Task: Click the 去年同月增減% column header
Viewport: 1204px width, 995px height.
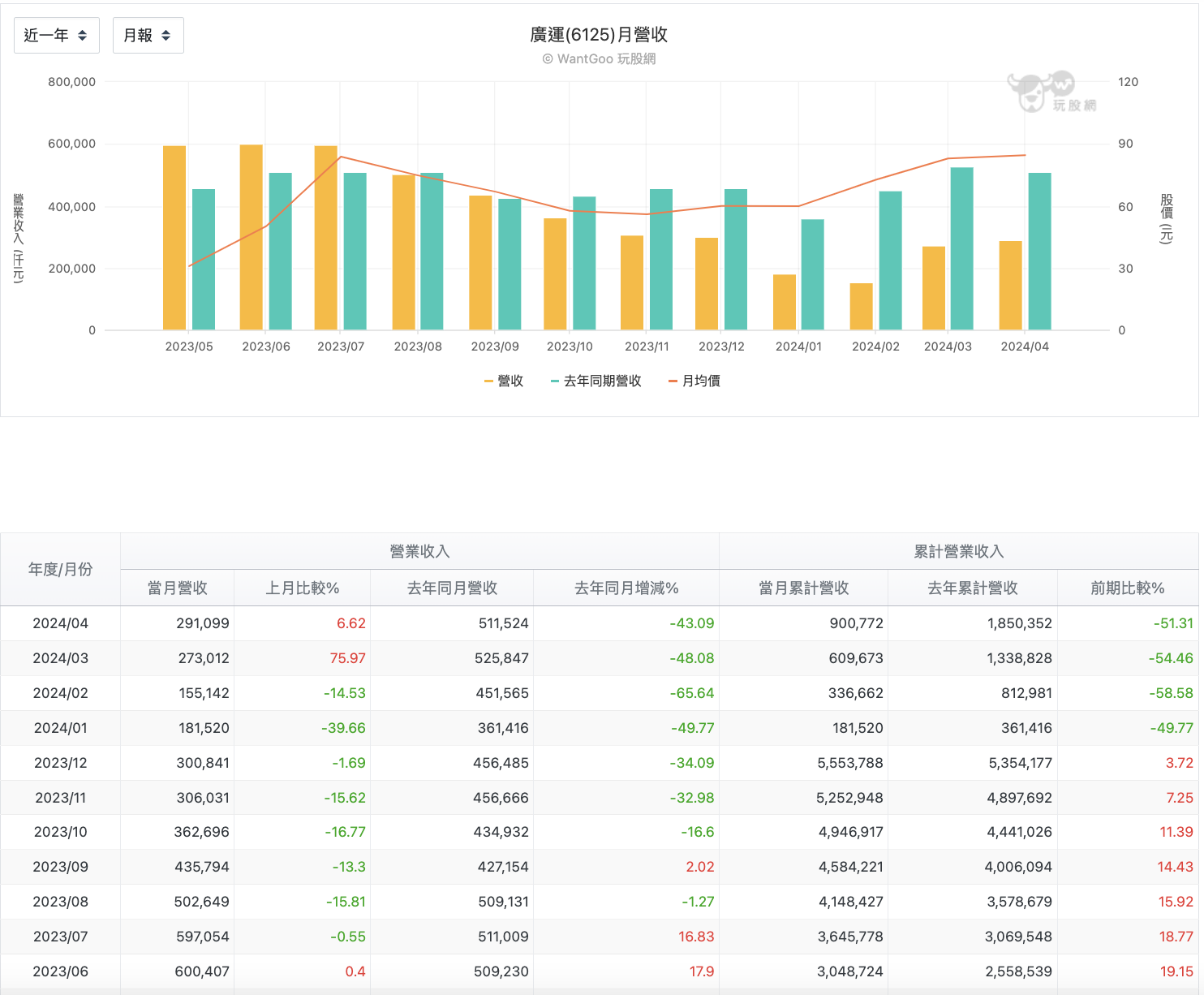Action: pyautogui.click(x=626, y=588)
